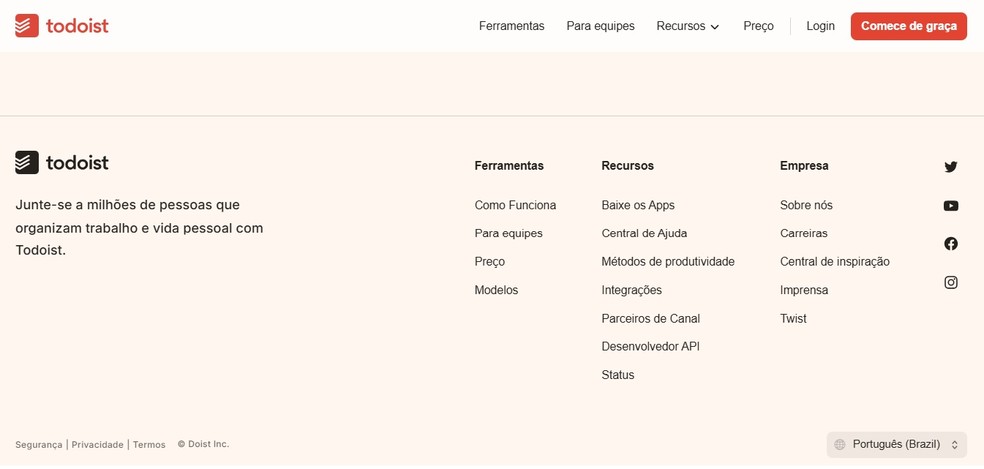Open the Facebook social icon

click(950, 244)
